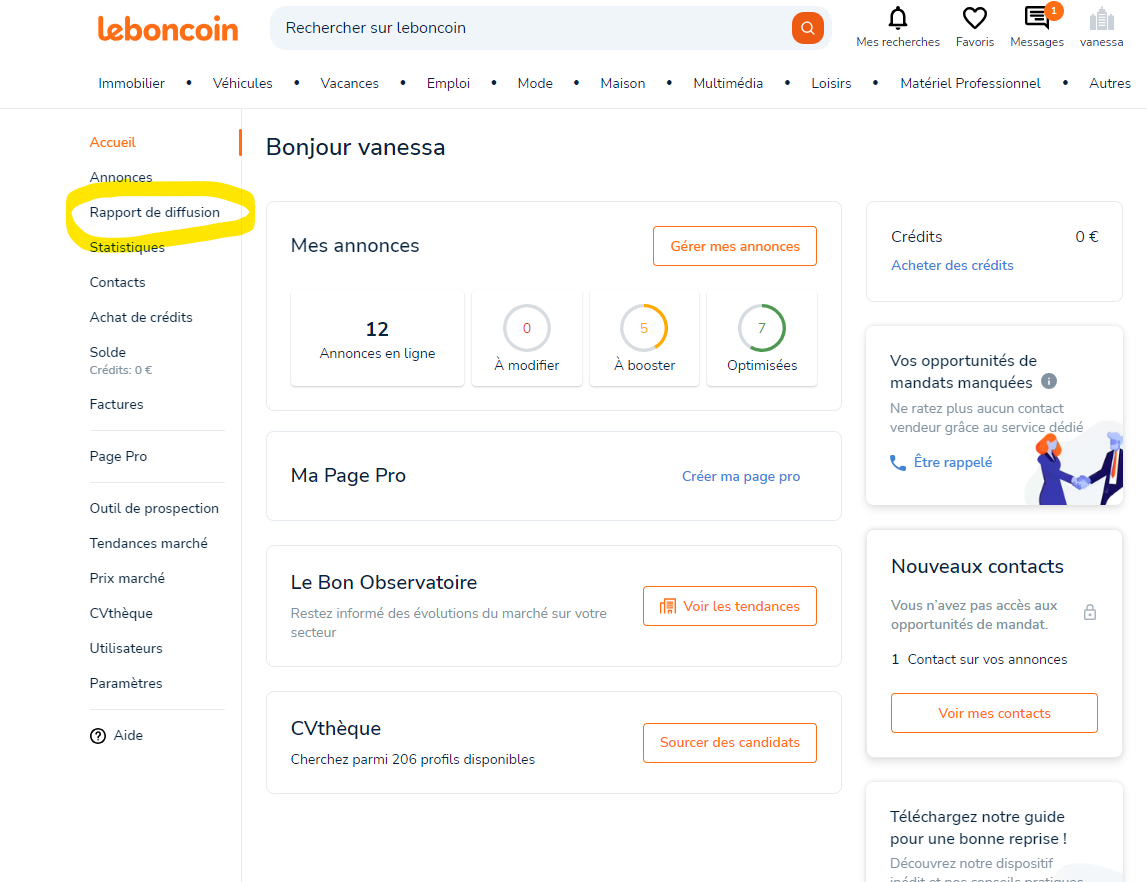Screen dimensions: 1147x882
Task: Click the Gérer mes annonces button
Action: tap(734, 246)
